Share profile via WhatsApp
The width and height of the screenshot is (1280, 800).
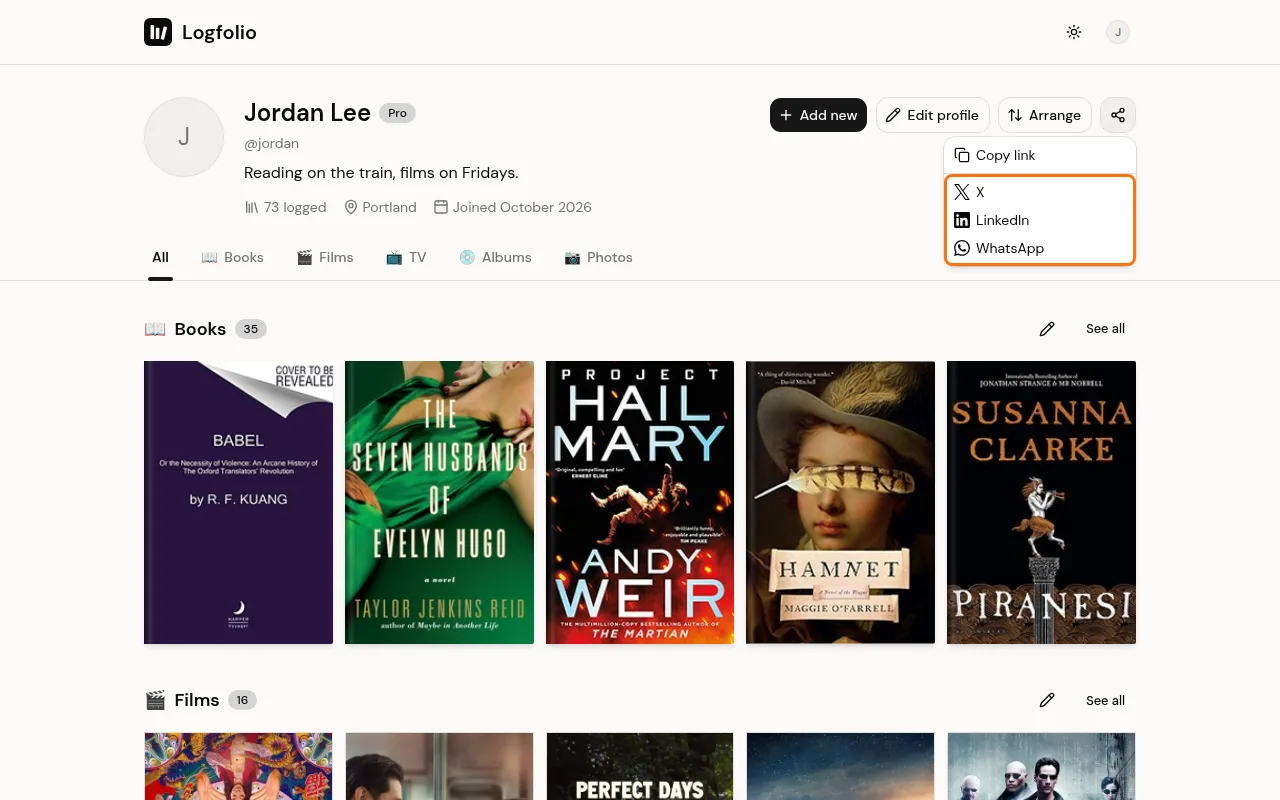pos(1040,248)
